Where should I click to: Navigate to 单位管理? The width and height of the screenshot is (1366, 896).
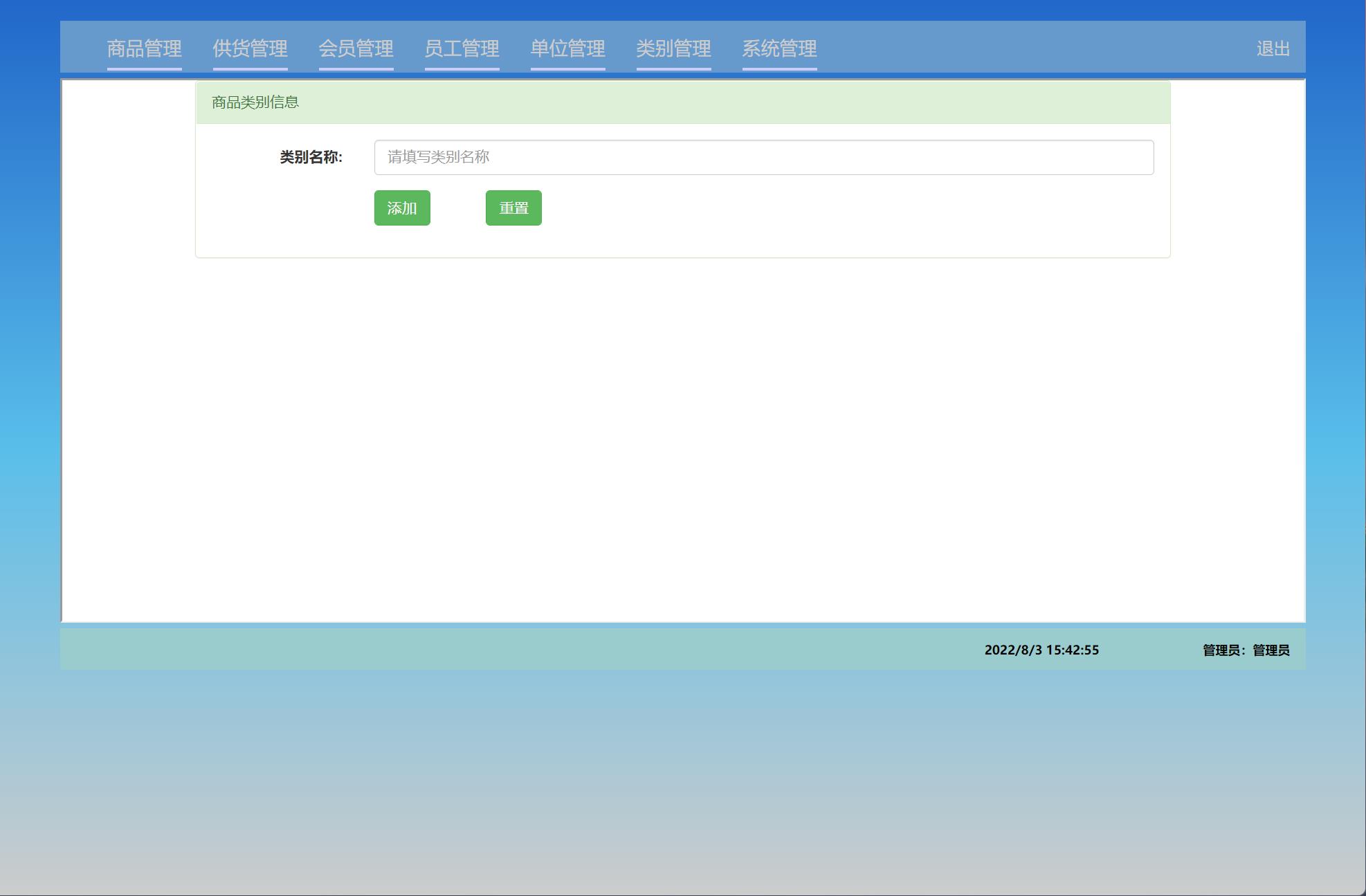coord(567,49)
